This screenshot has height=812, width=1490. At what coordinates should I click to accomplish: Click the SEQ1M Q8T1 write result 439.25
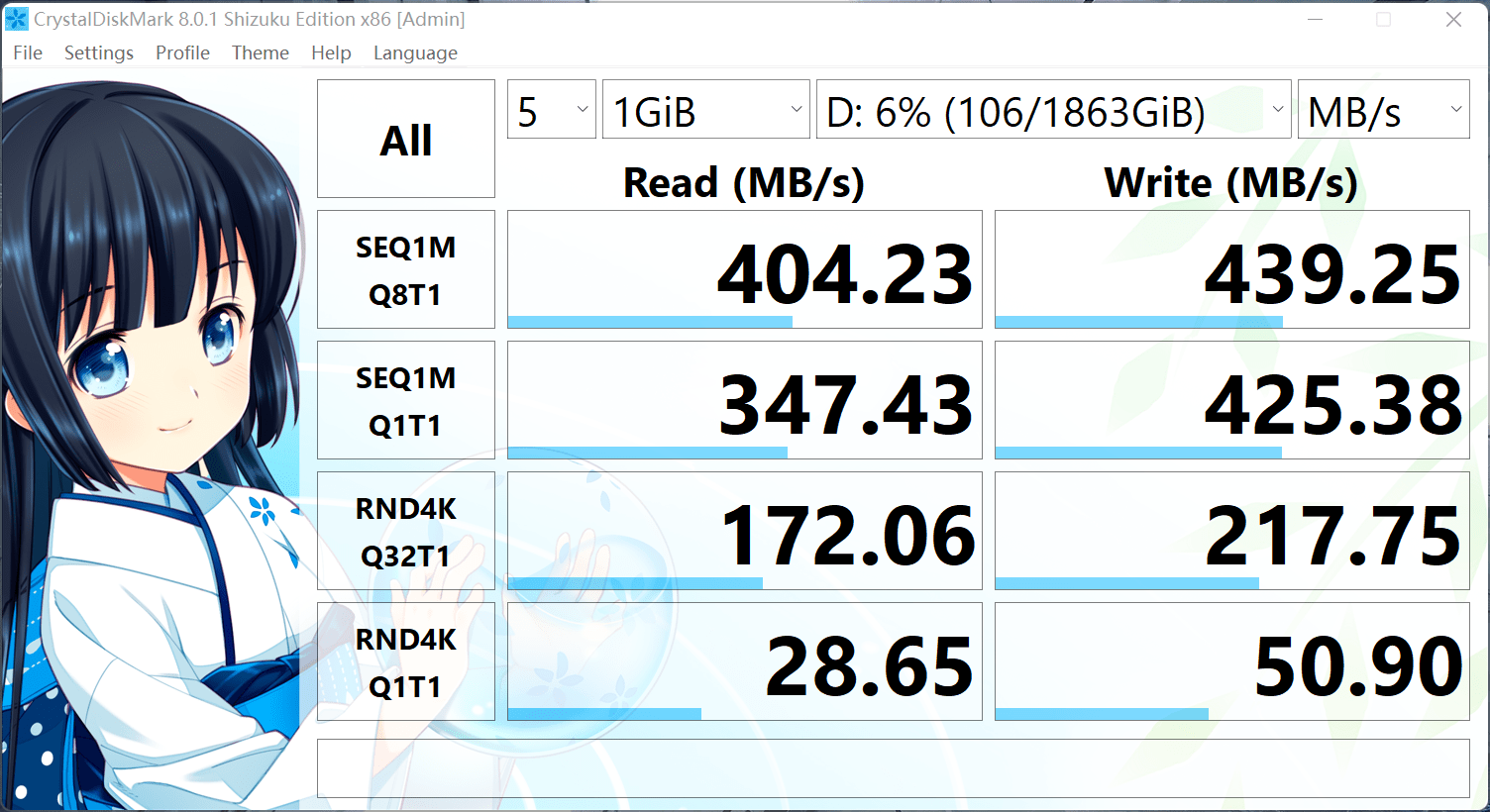[1232, 269]
